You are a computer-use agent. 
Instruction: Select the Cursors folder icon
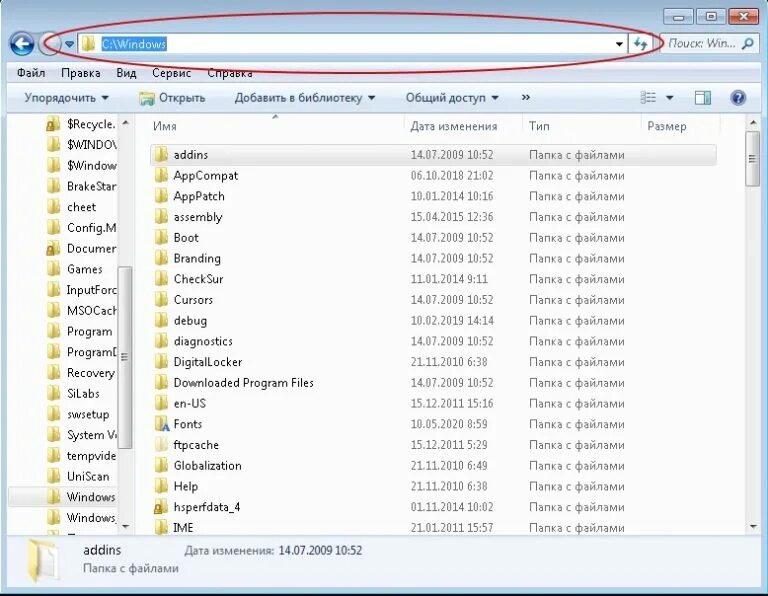click(x=161, y=299)
